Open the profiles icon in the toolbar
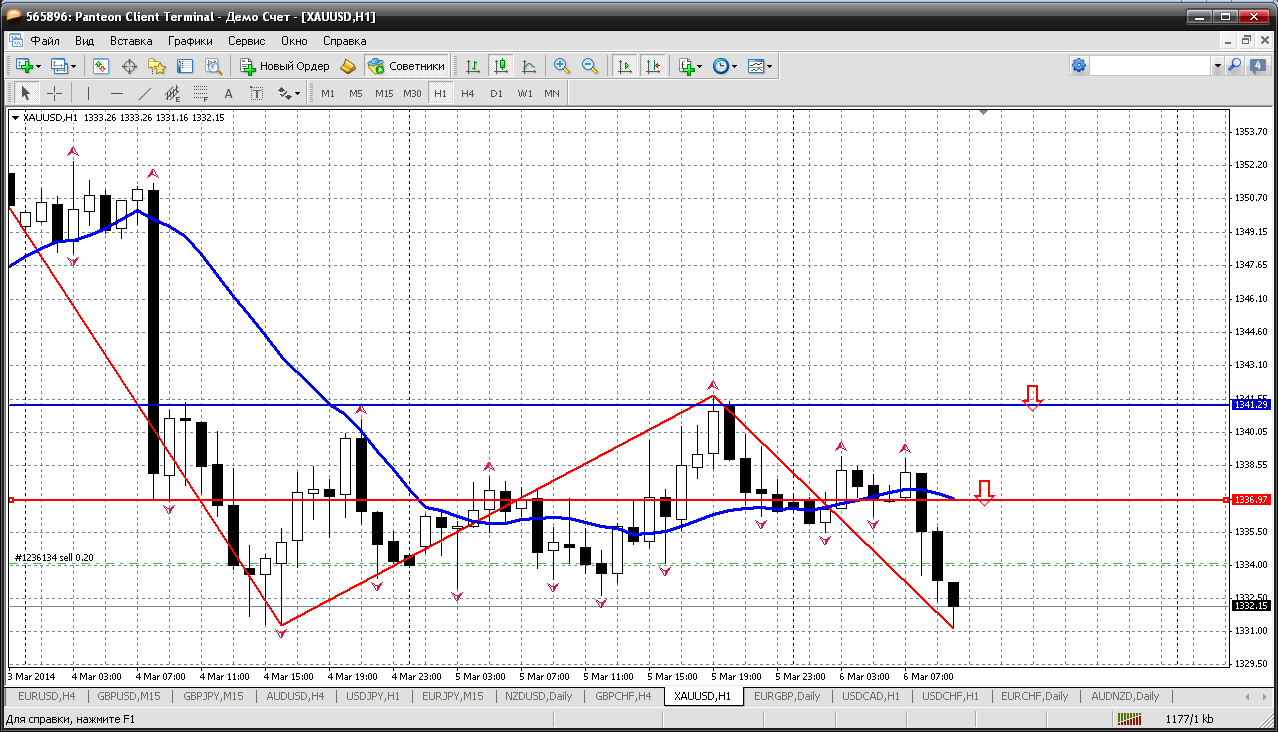Viewport: 1278px width, 732px height. (59, 66)
